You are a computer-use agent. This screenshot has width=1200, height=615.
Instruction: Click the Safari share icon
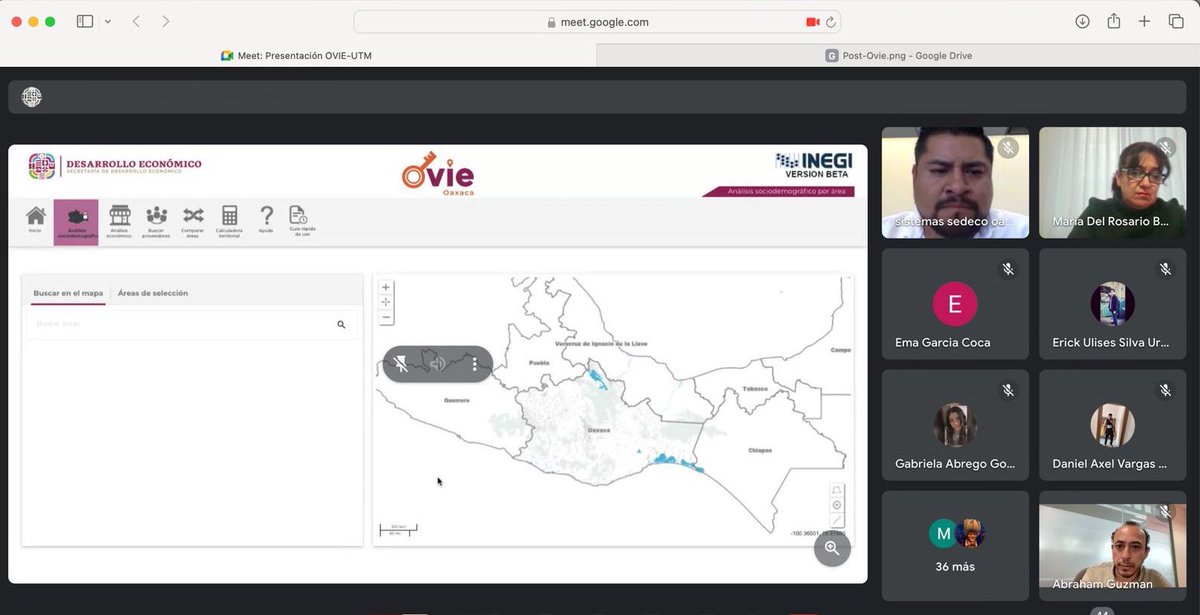click(1113, 21)
